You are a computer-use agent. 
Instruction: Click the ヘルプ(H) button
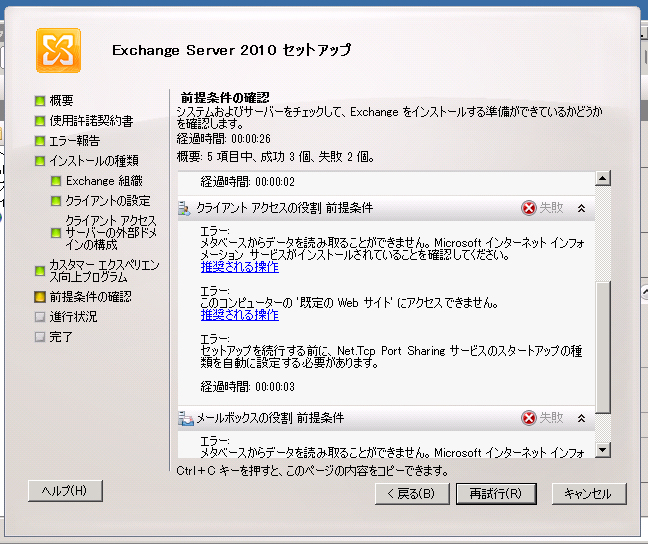click(65, 491)
